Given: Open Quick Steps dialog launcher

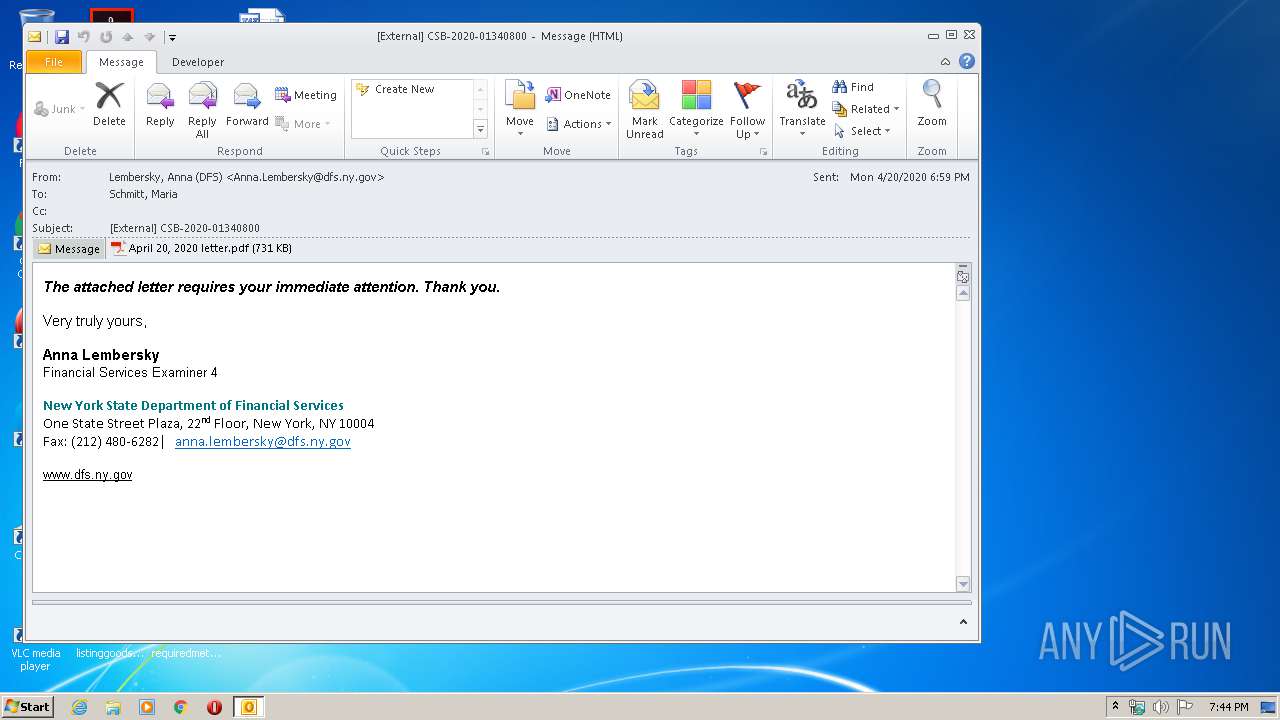Looking at the screenshot, I should 486,152.
